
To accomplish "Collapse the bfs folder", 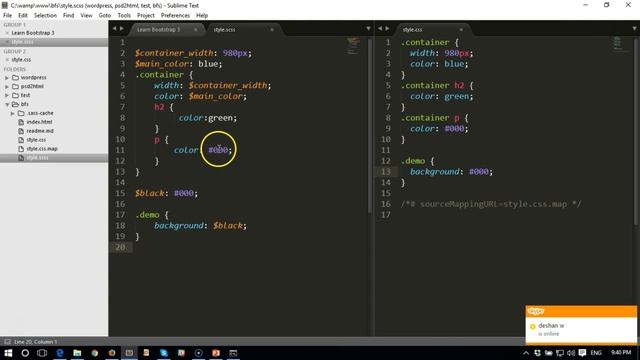I will click(x=7, y=104).
